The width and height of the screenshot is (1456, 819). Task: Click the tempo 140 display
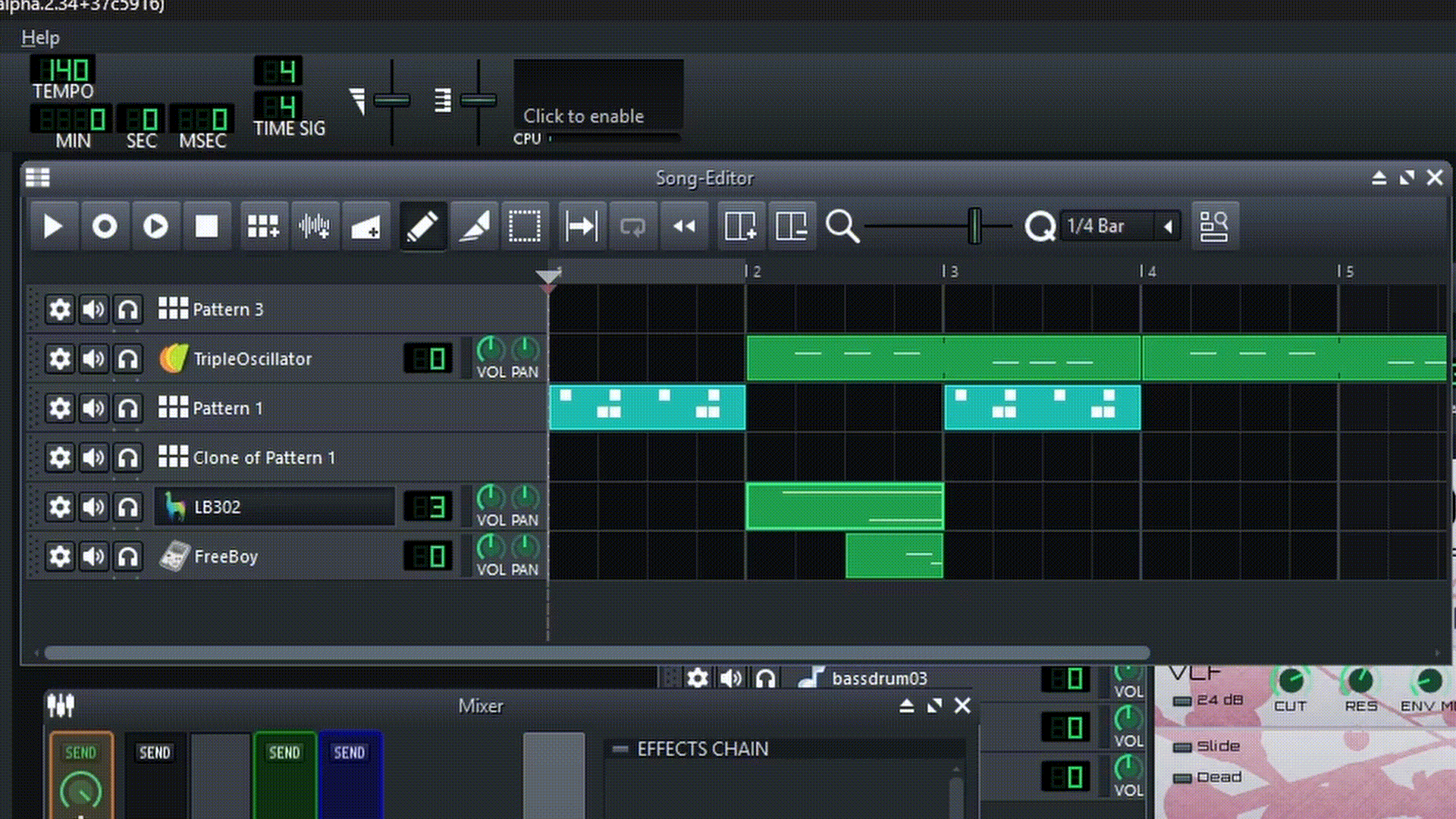64,71
